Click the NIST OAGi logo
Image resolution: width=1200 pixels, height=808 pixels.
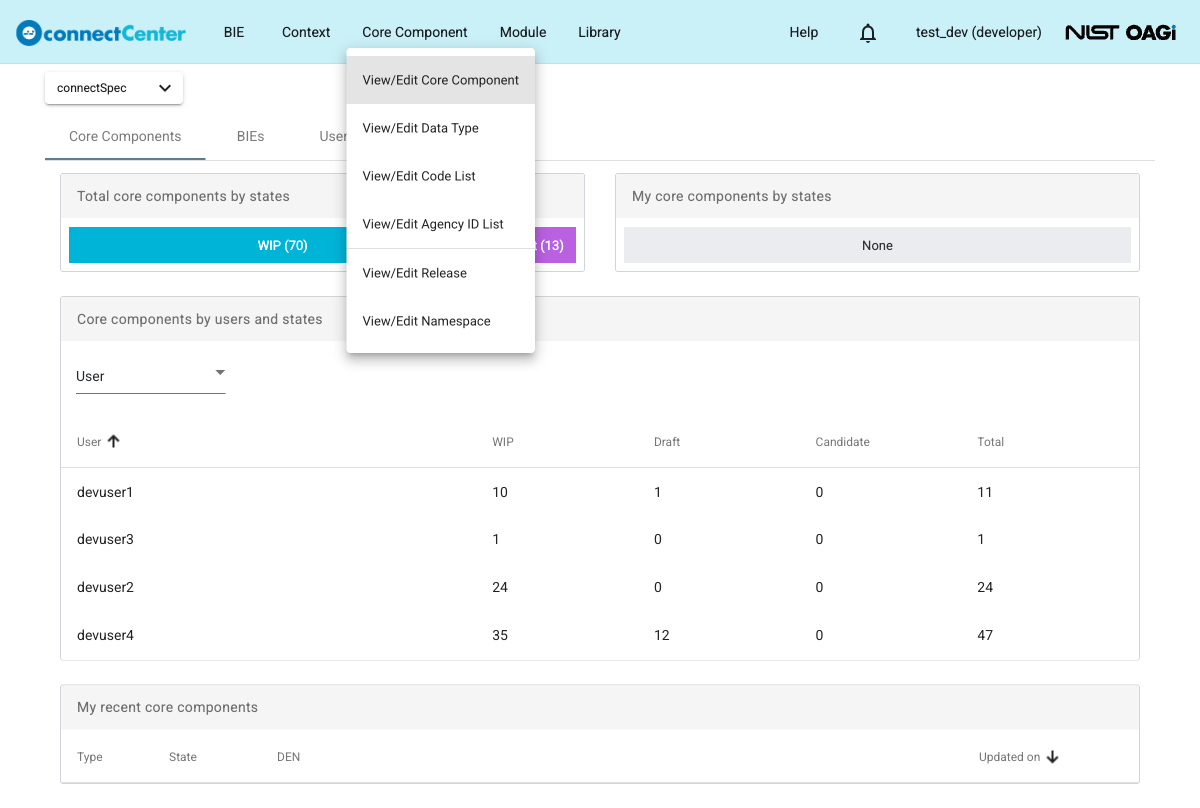(x=1120, y=33)
